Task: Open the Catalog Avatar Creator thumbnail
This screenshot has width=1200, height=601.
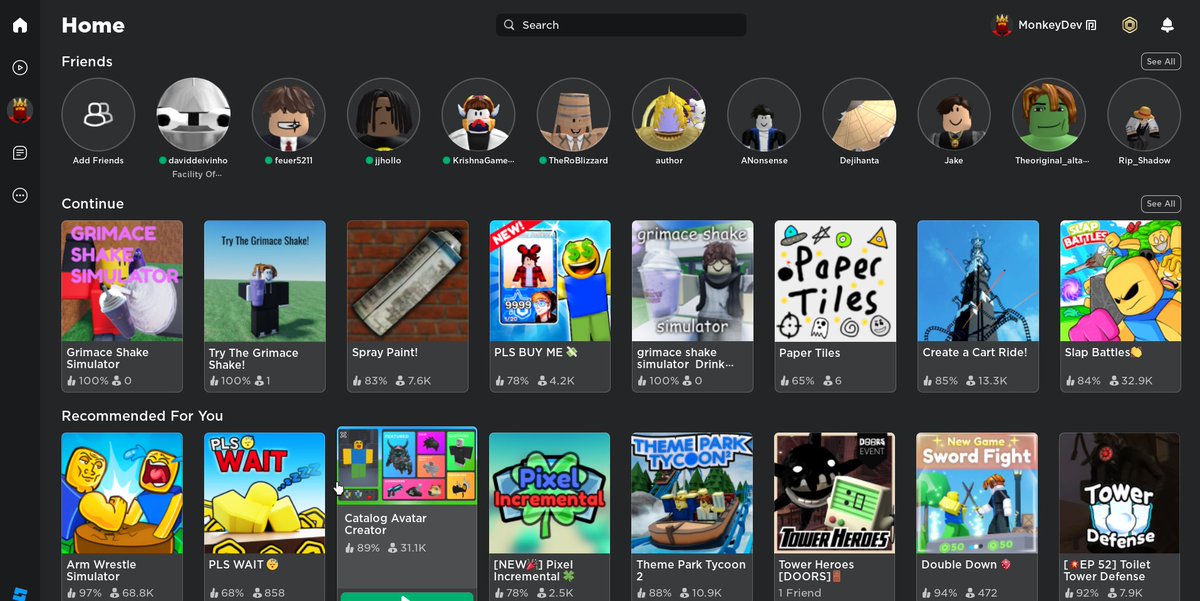Action: 407,466
